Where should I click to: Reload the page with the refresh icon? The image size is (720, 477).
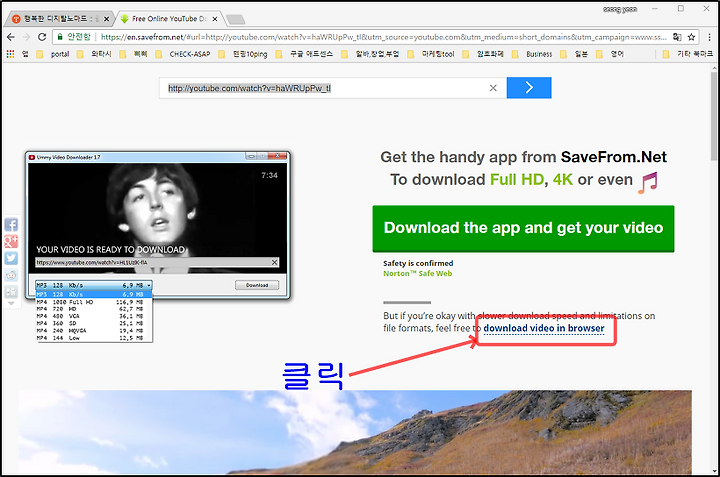pyautogui.click(x=42, y=37)
